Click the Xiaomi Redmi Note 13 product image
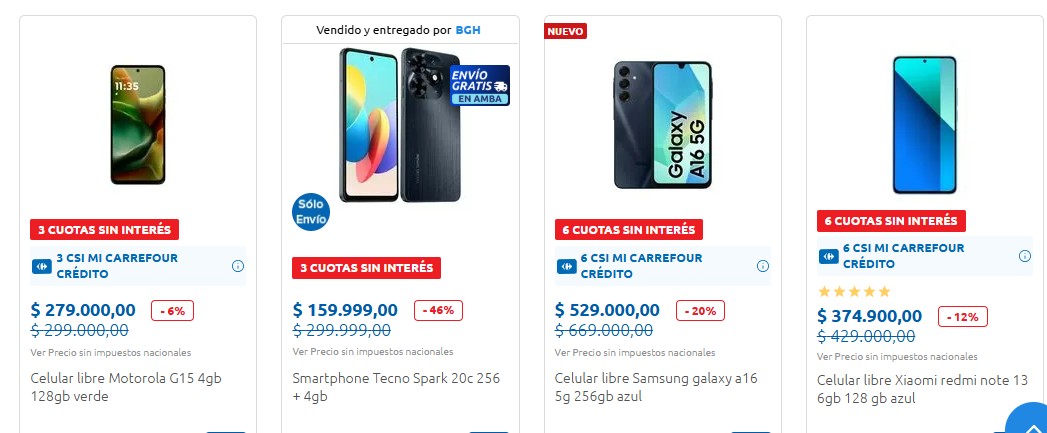This screenshot has width=1047, height=433. [x=925, y=123]
